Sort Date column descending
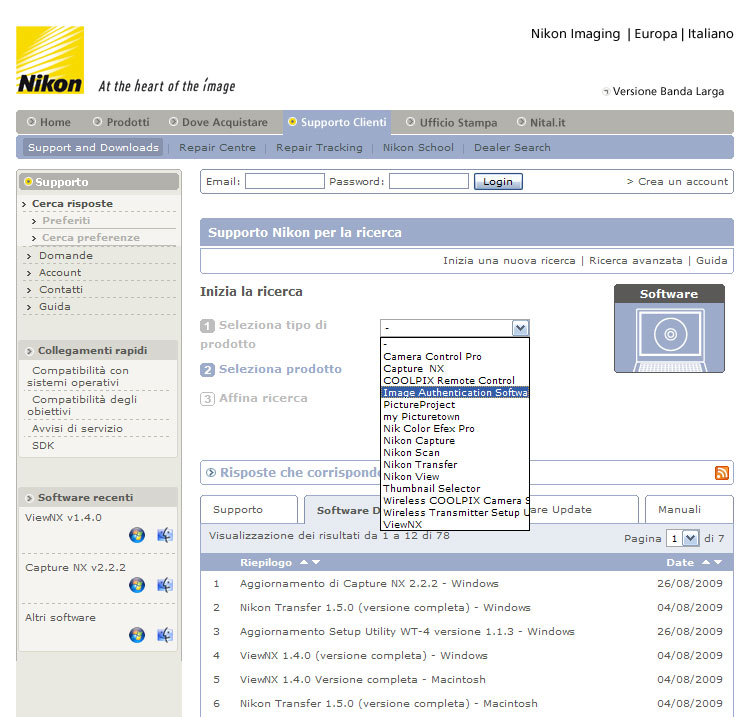Viewport: 747px width, 717px height. coord(718,563)
